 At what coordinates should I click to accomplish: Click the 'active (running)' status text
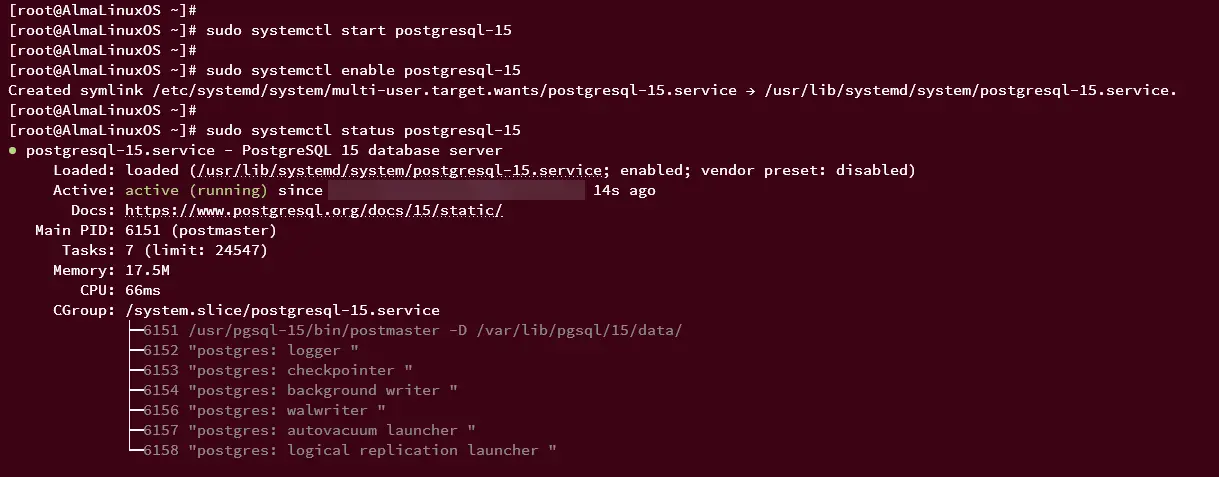196,190
